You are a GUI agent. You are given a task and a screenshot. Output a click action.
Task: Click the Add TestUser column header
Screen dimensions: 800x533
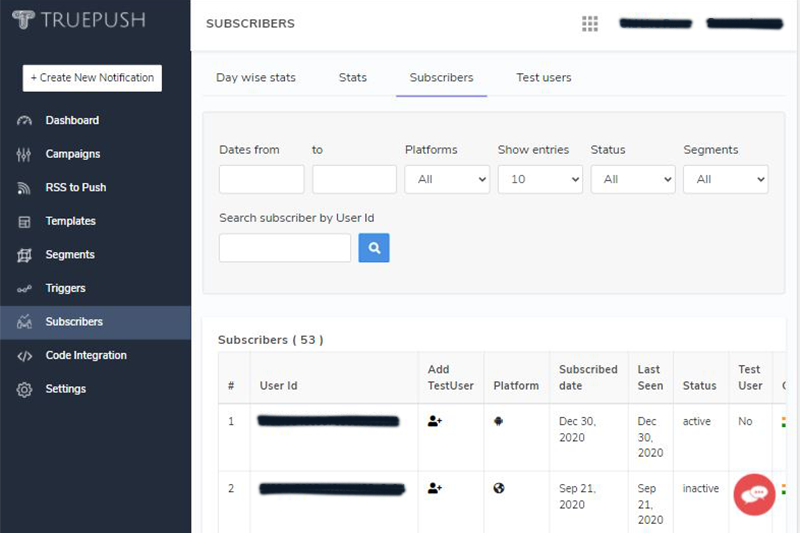coord(451,377)
